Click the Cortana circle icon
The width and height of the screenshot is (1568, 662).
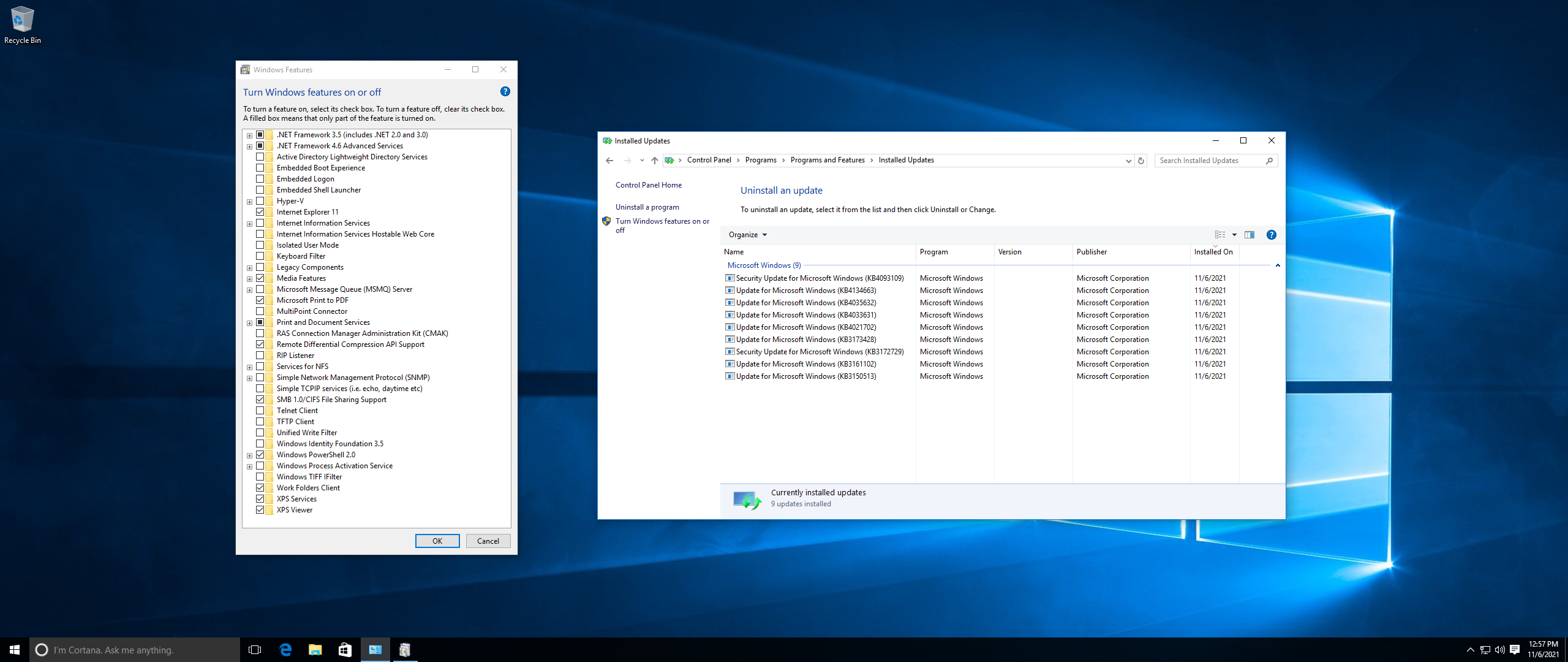[x=42, y=650]
